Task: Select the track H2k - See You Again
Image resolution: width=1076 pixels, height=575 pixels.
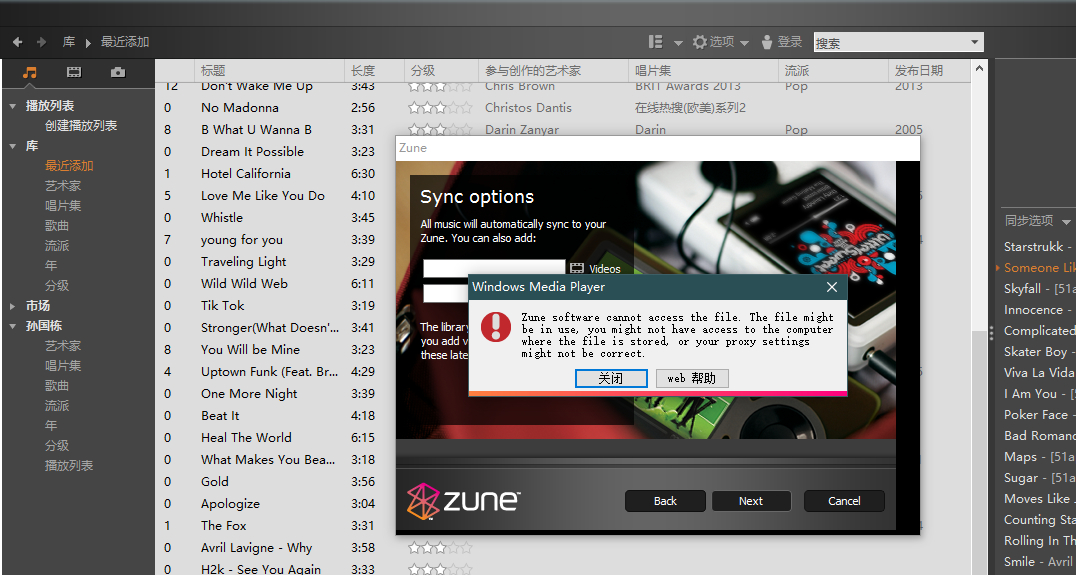Action: (x=261, y=569)
